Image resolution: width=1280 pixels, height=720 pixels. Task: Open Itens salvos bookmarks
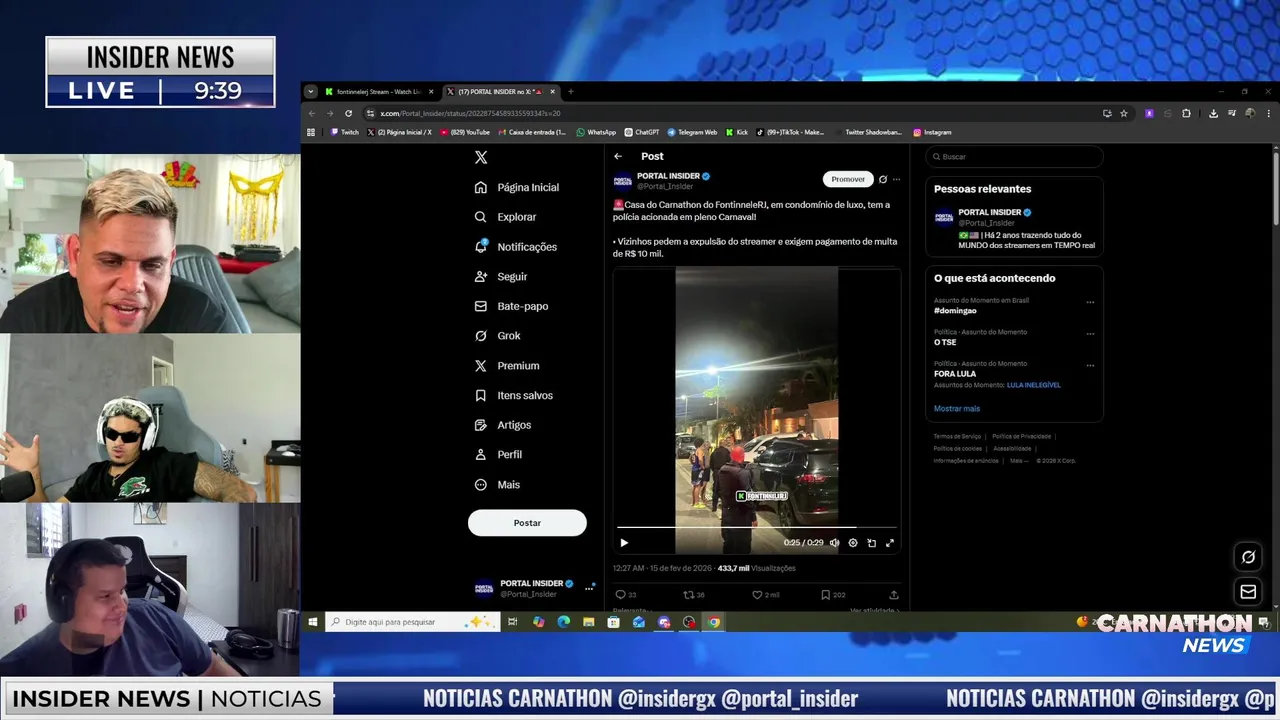pos(514,395)
